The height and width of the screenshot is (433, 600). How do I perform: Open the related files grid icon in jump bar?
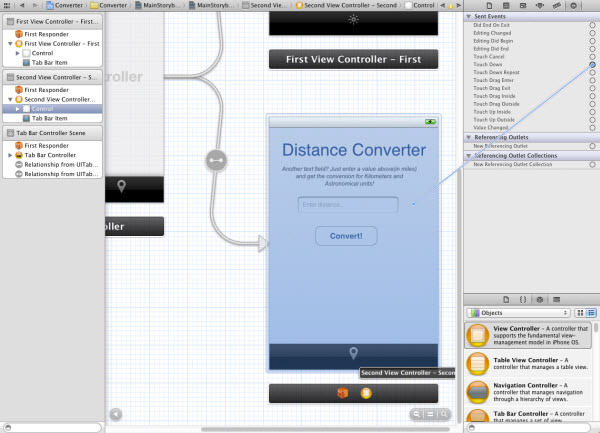pos(7,5)
